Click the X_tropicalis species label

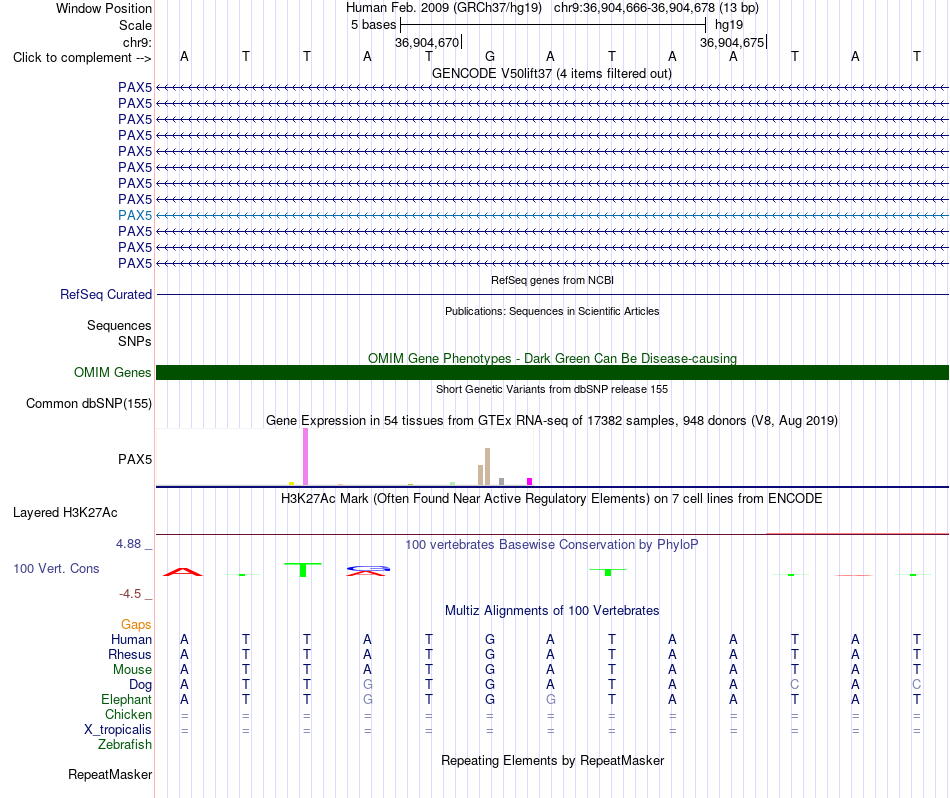click(118, 730)
